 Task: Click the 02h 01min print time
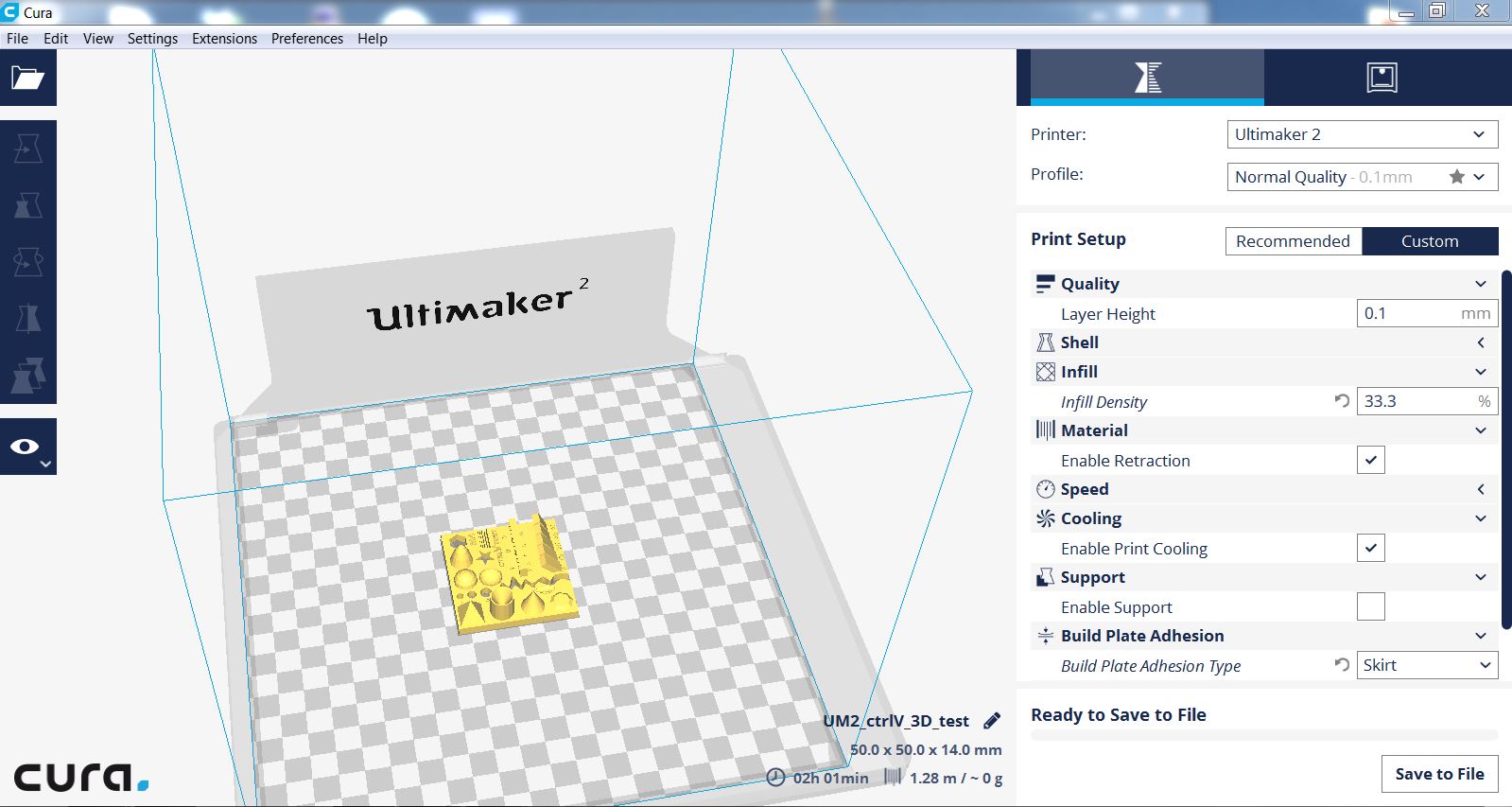pos(830,778)
